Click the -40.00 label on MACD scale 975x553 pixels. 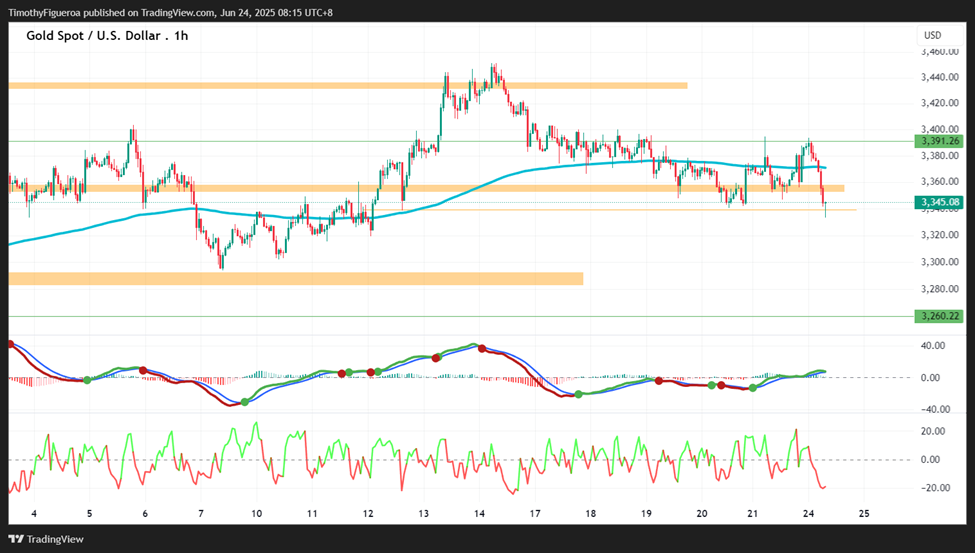[x=934, y=409]
